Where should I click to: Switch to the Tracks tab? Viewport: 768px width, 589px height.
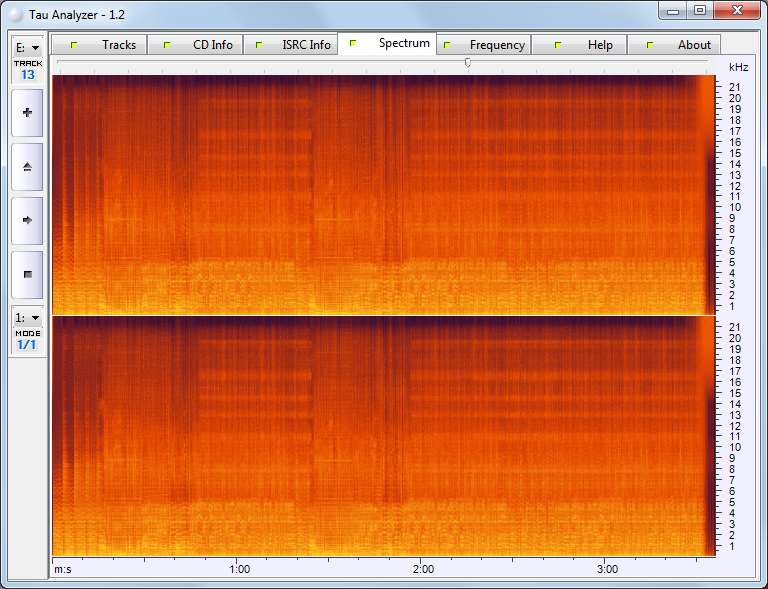[100, 45]
